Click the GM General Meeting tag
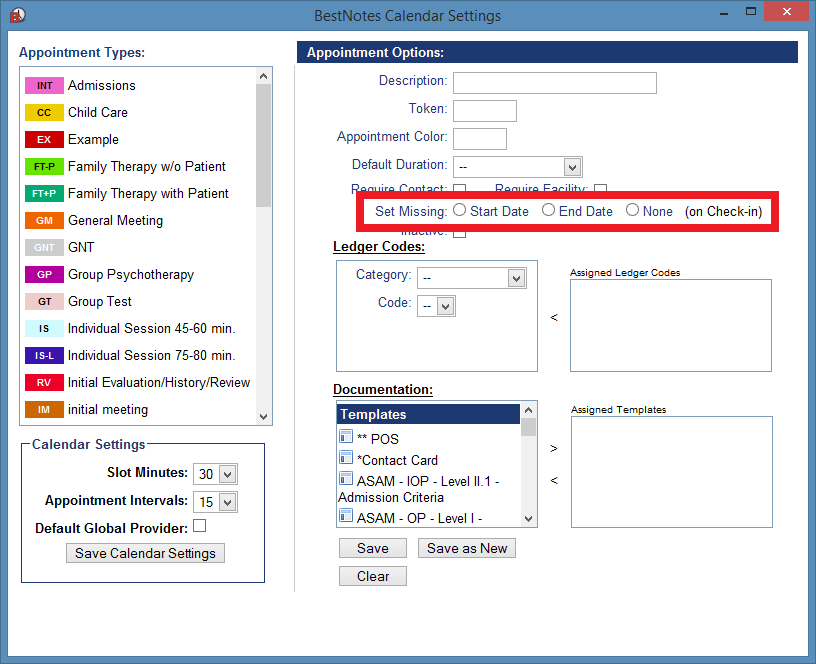This screenshot has width=816, height=664. (44, 221)
